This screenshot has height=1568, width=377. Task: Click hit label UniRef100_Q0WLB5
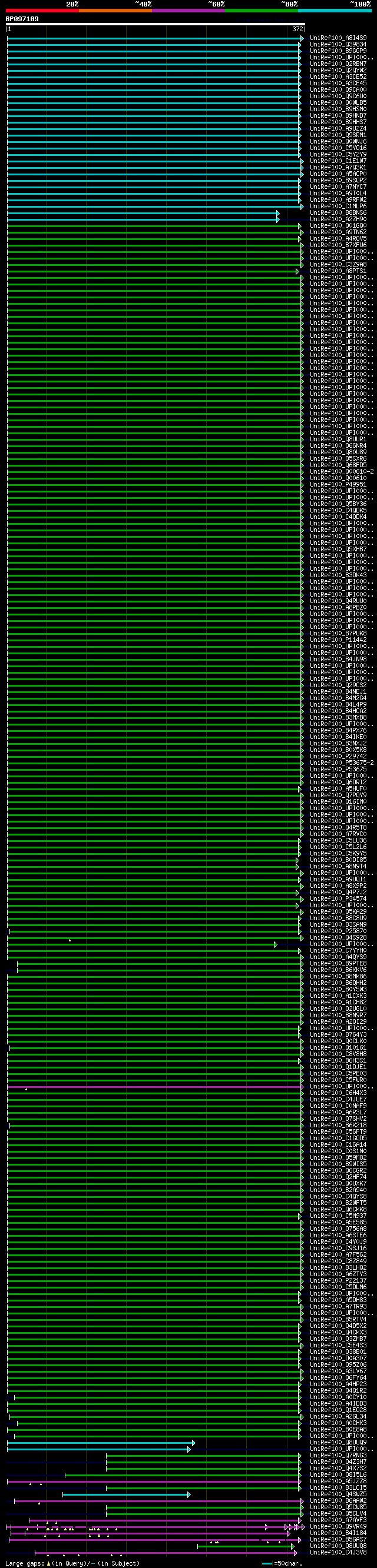coord(338,103)
